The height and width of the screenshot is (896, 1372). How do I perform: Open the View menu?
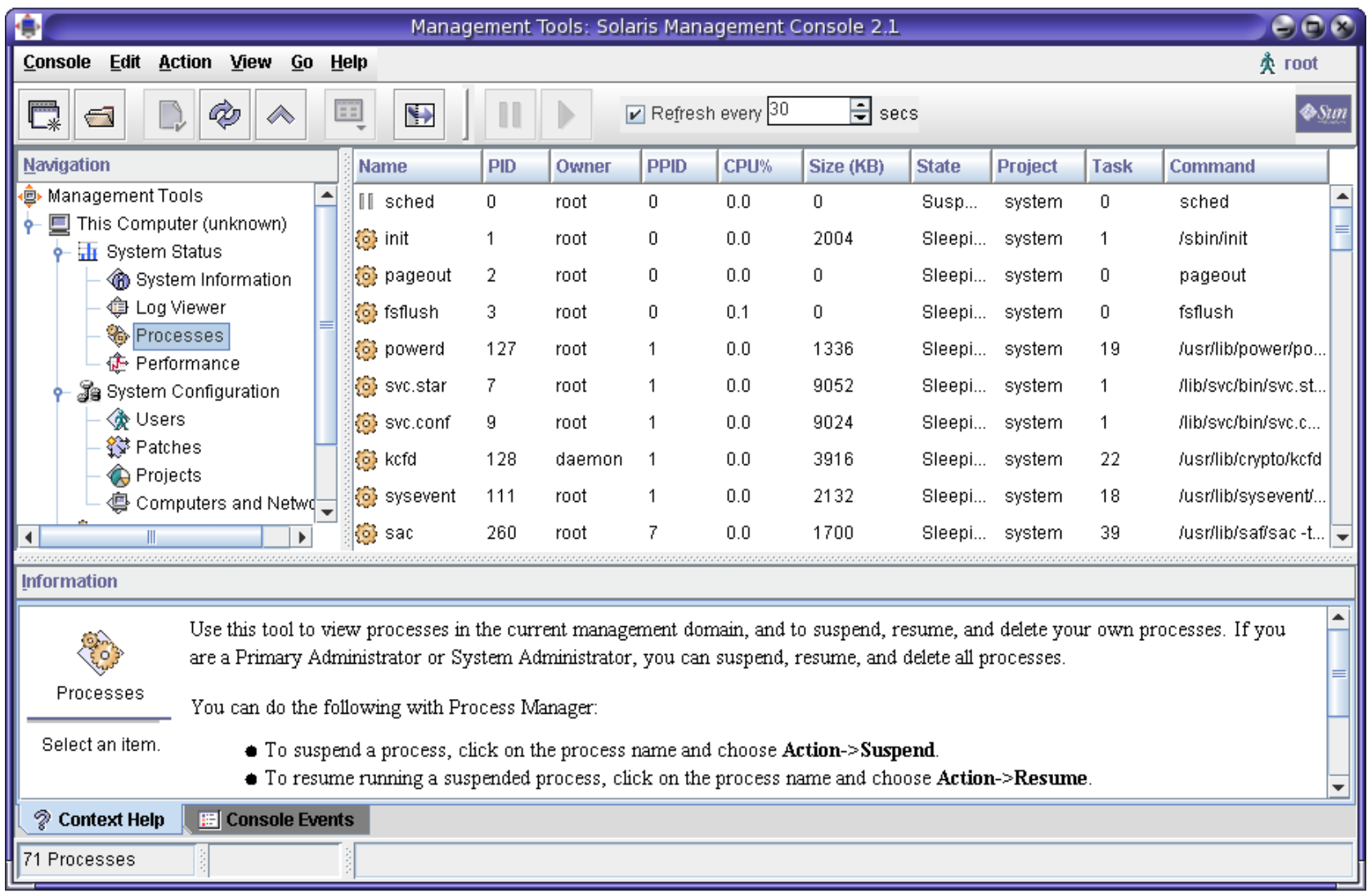point(250,62)
